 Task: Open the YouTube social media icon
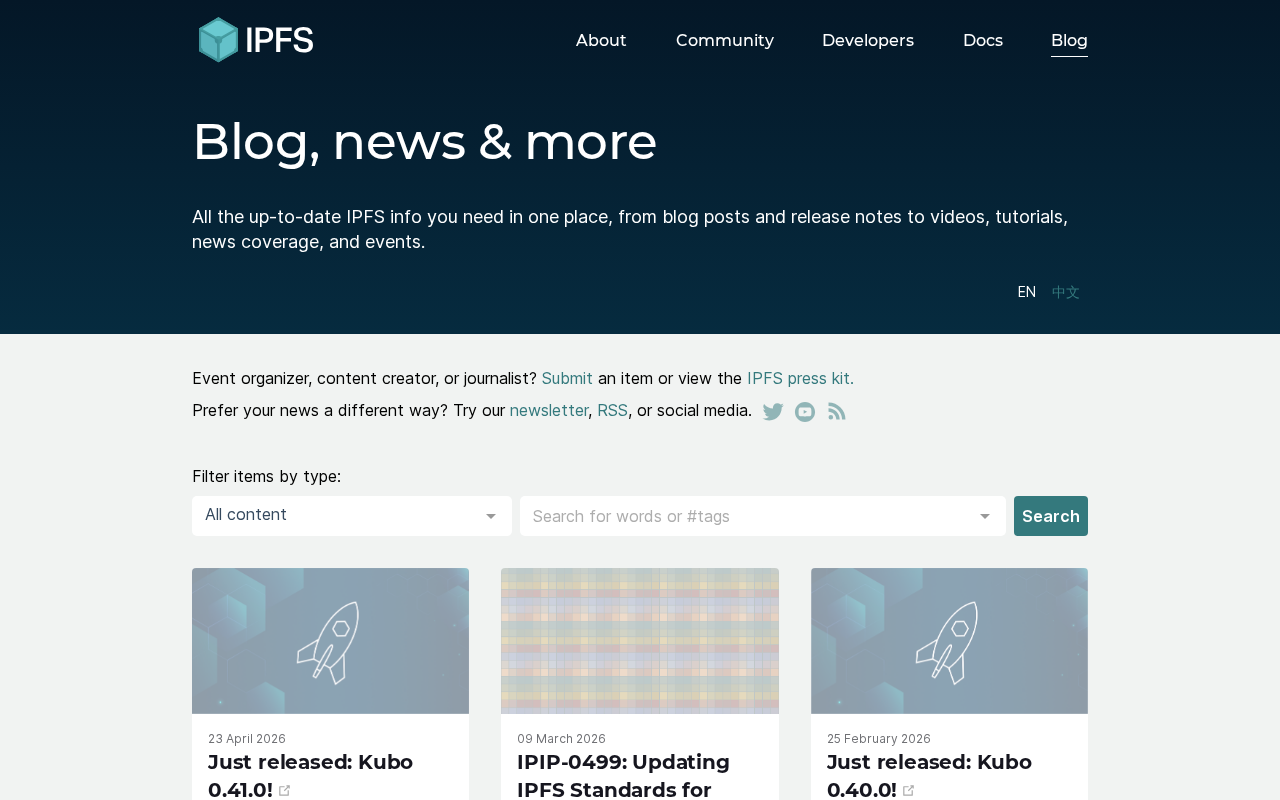click(x=805, y=412)
